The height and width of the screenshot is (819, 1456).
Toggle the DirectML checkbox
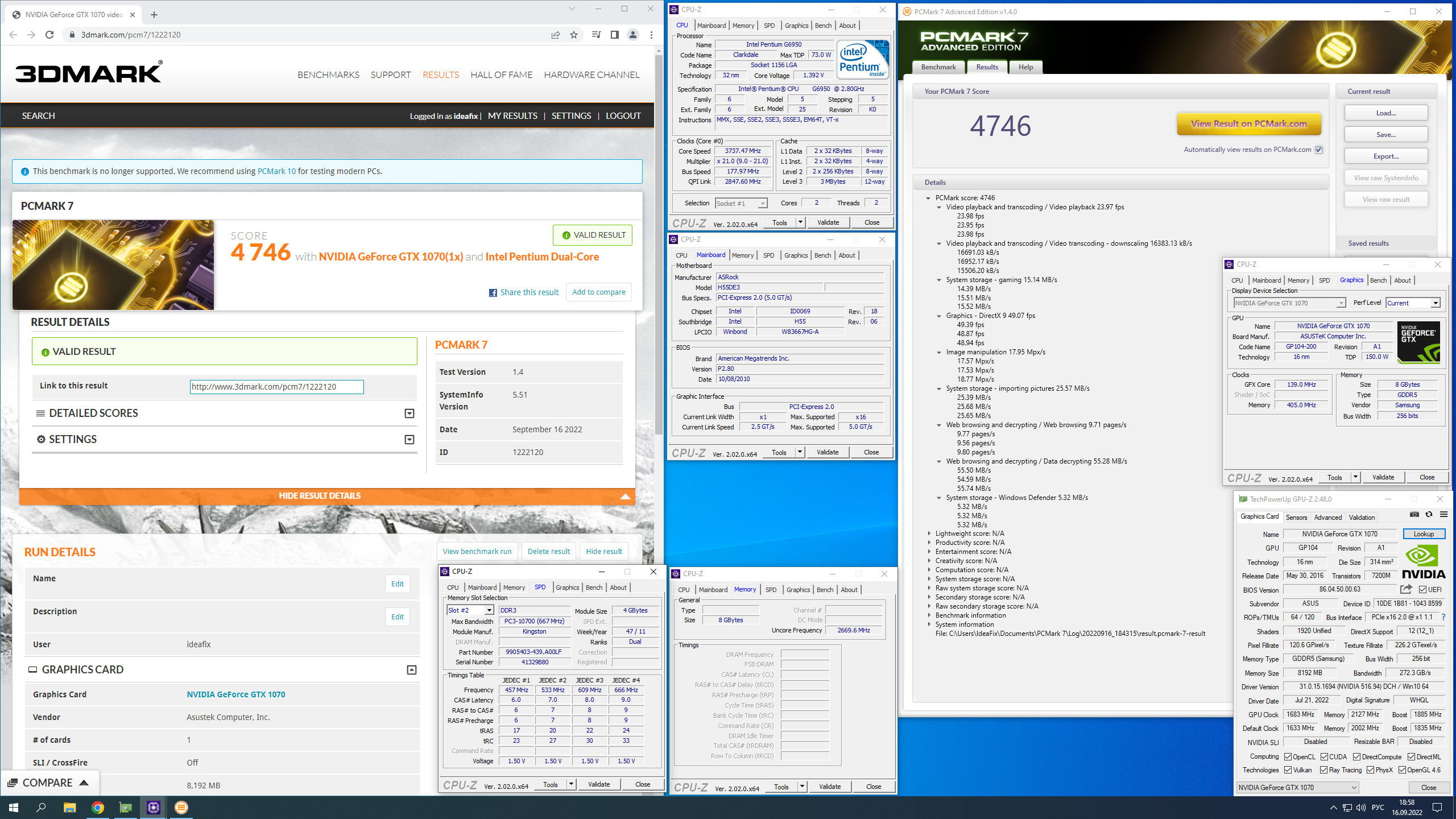click(1412, 757)
